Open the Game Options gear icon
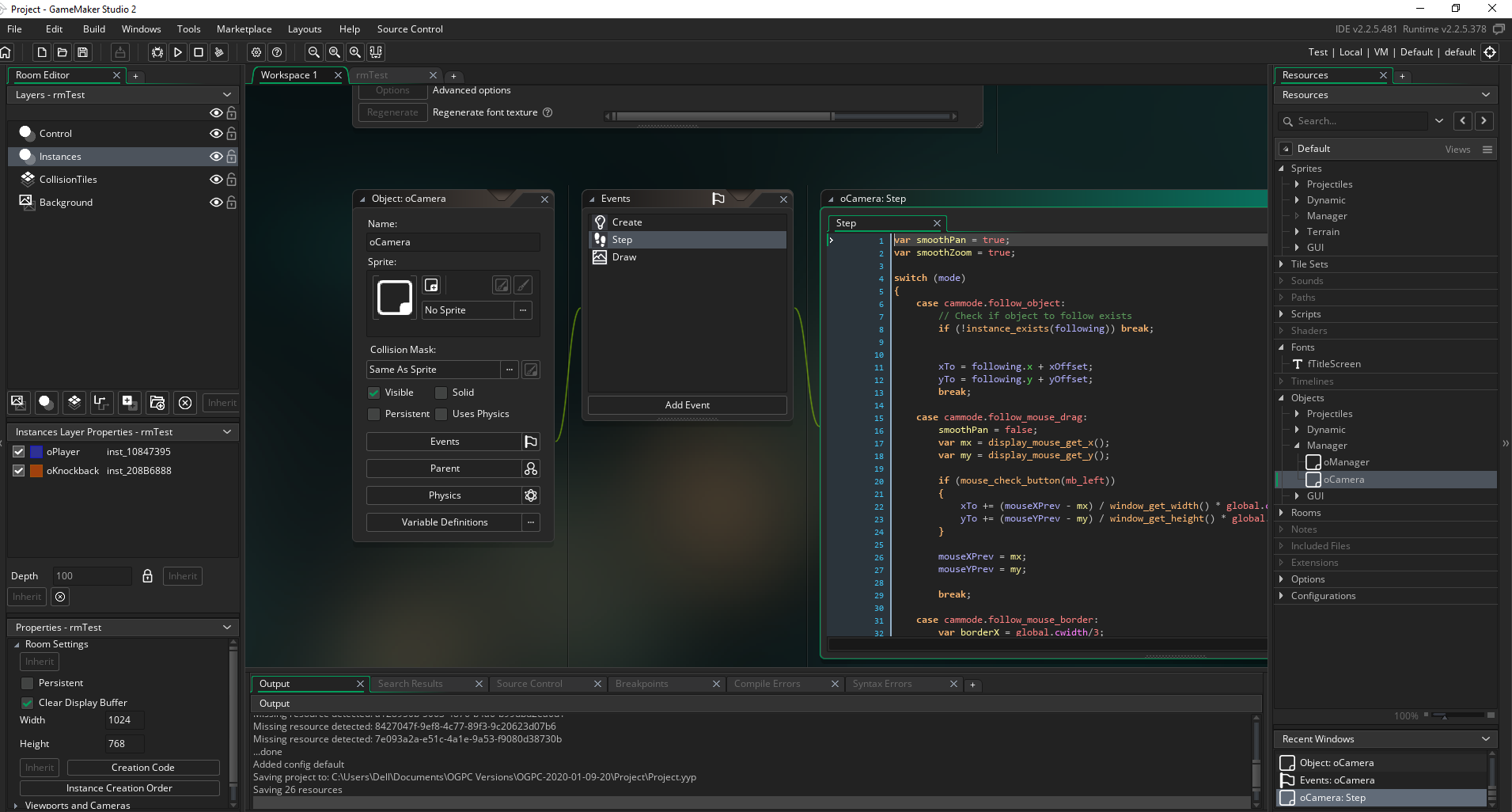This screenshot has width=1512, height=812. tap(256, 52)
